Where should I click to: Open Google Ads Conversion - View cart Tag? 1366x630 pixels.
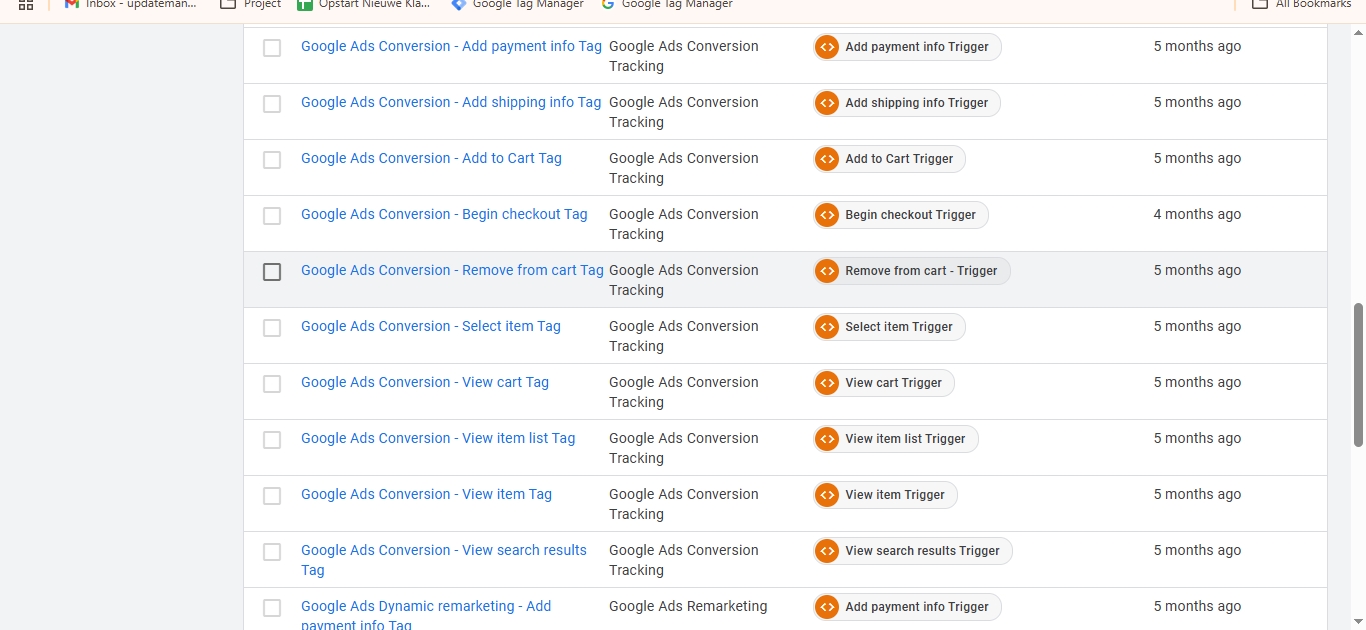point(425,382)
